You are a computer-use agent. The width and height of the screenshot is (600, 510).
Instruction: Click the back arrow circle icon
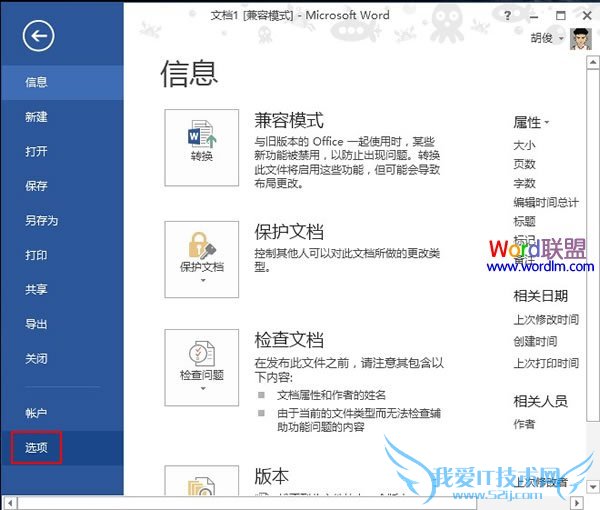point(38,36)
